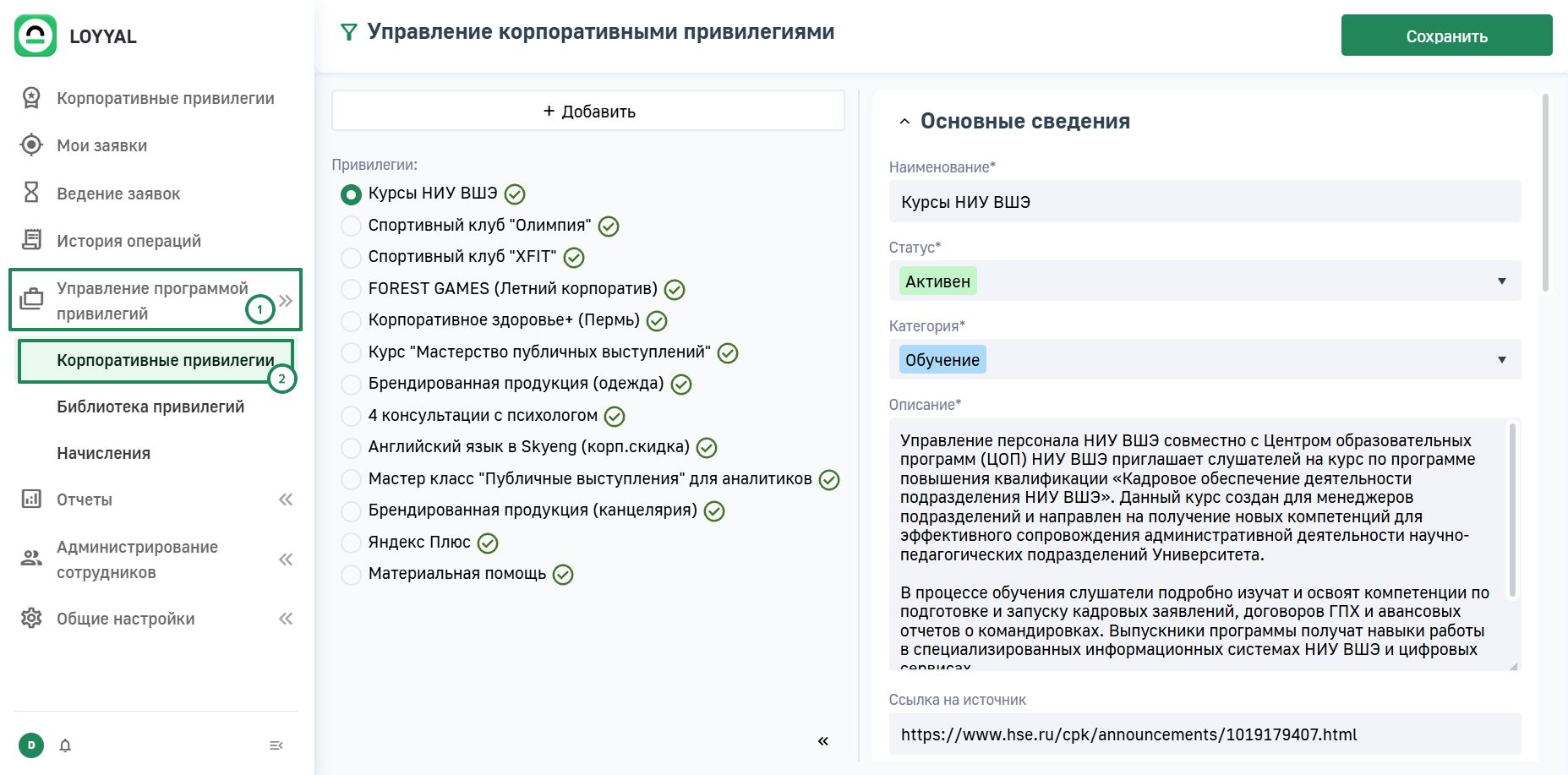Viewport: 1568px width, 775px height.
Task: Collapse the Основные сведения section
Action: pos(904,122)
